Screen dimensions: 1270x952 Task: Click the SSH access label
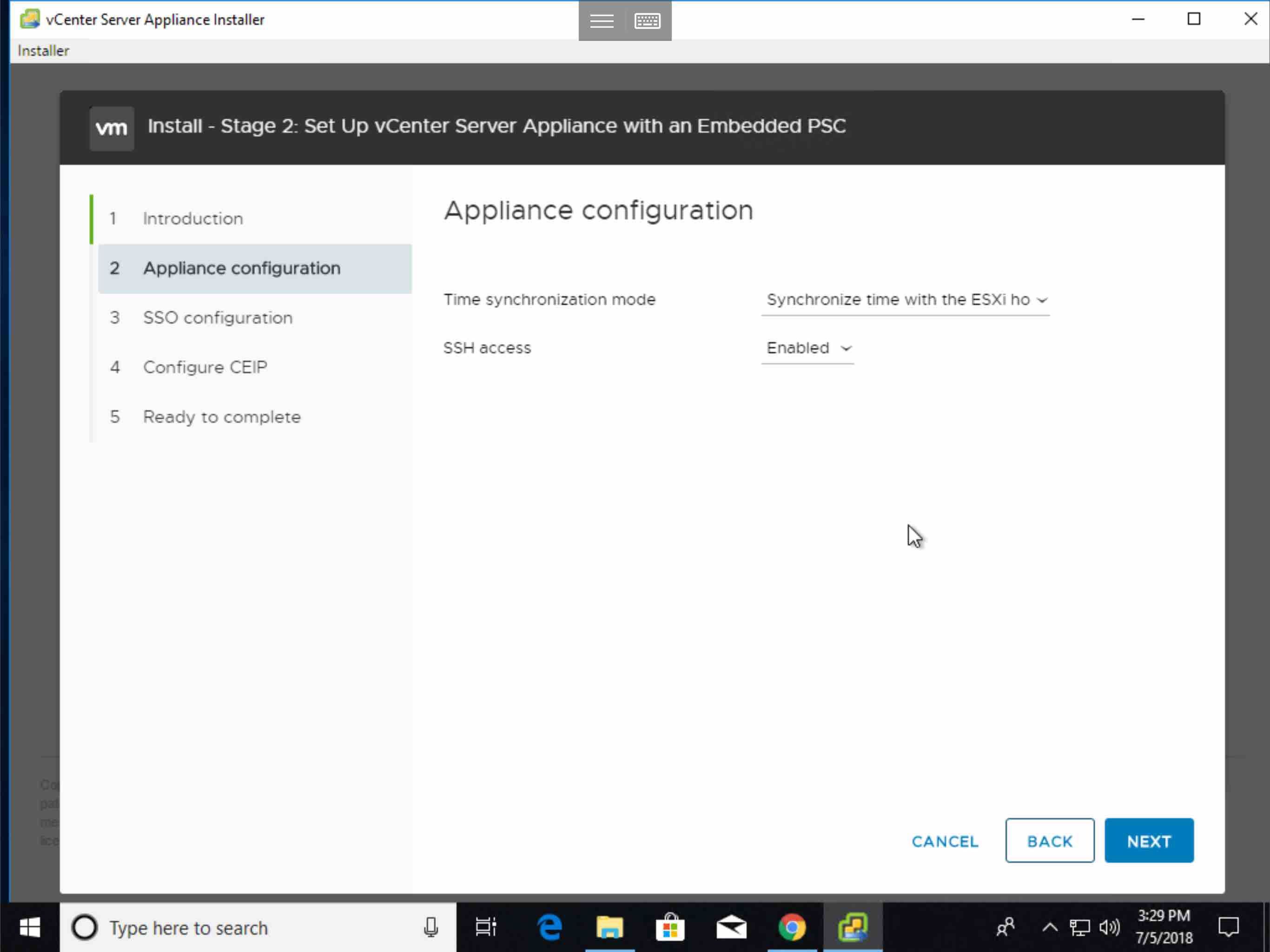487,348
